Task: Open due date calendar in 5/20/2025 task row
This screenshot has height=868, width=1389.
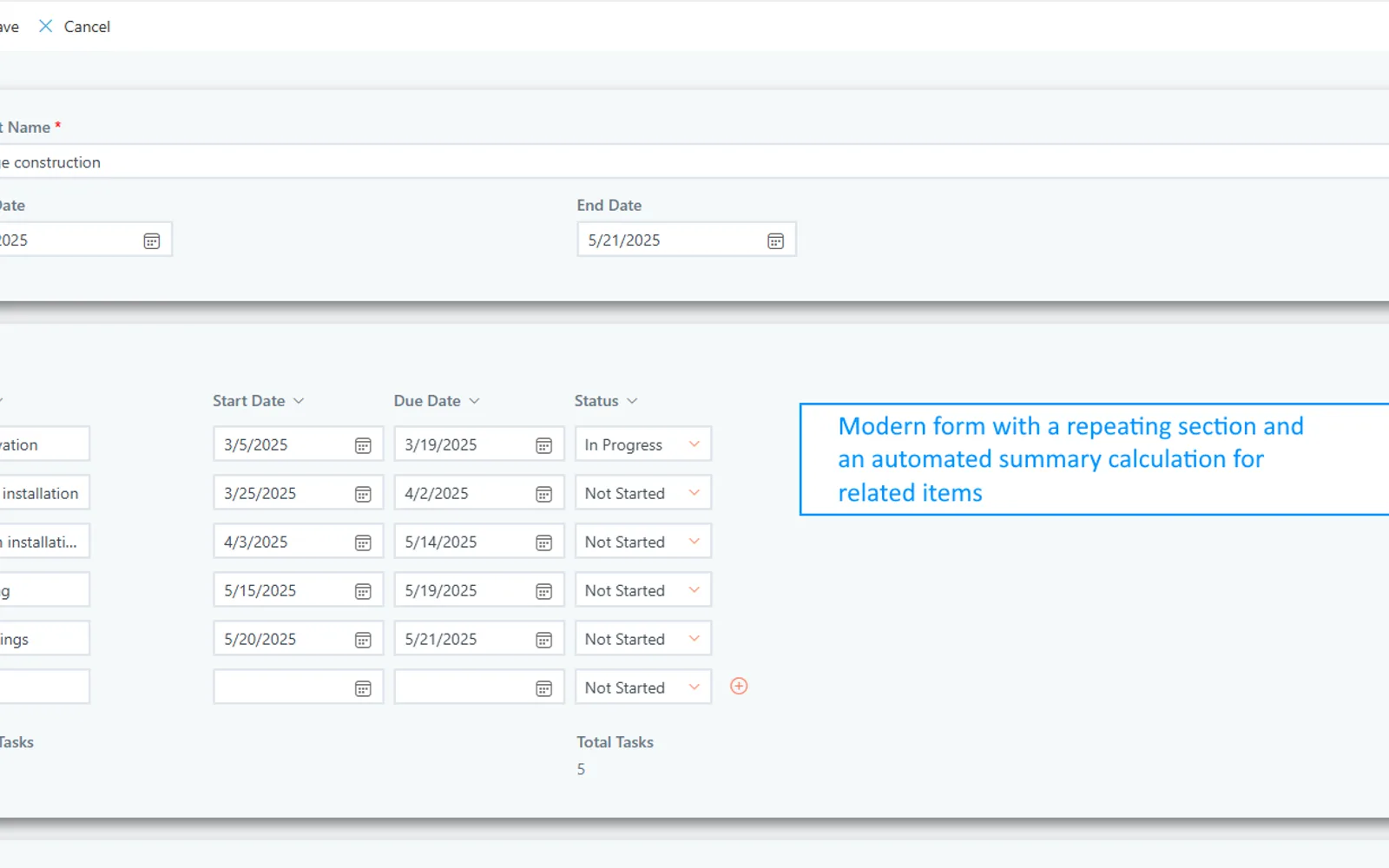Action: coord(543,640)
